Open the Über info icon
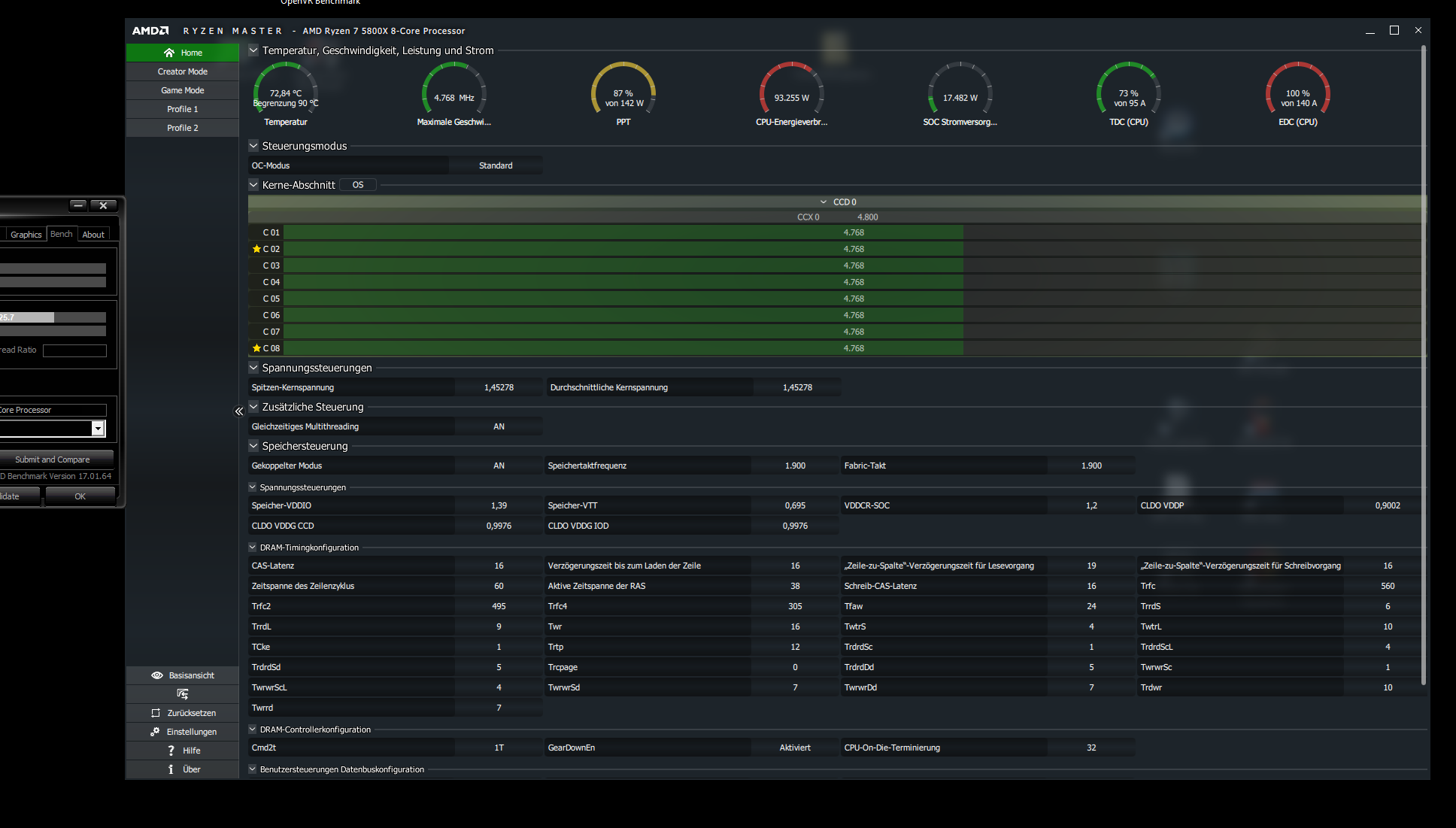Image resolution: width=1456 pixels, height=828 pixels. pos(171,769)
